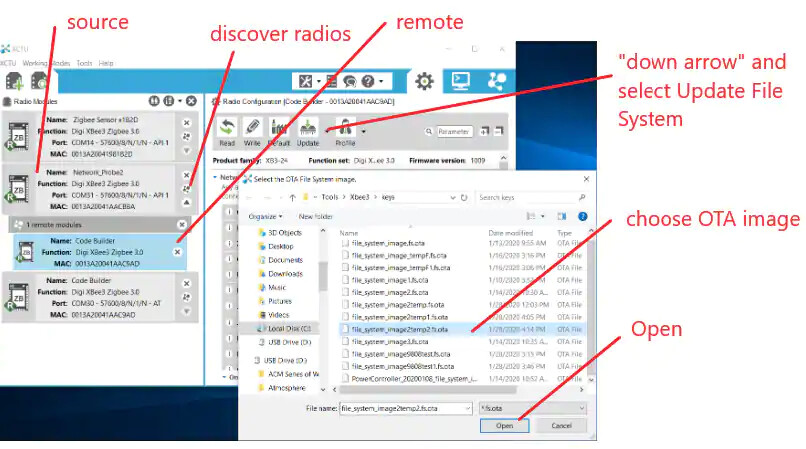Switch to Configuration working mode gear icon

[x=424, y=81]
